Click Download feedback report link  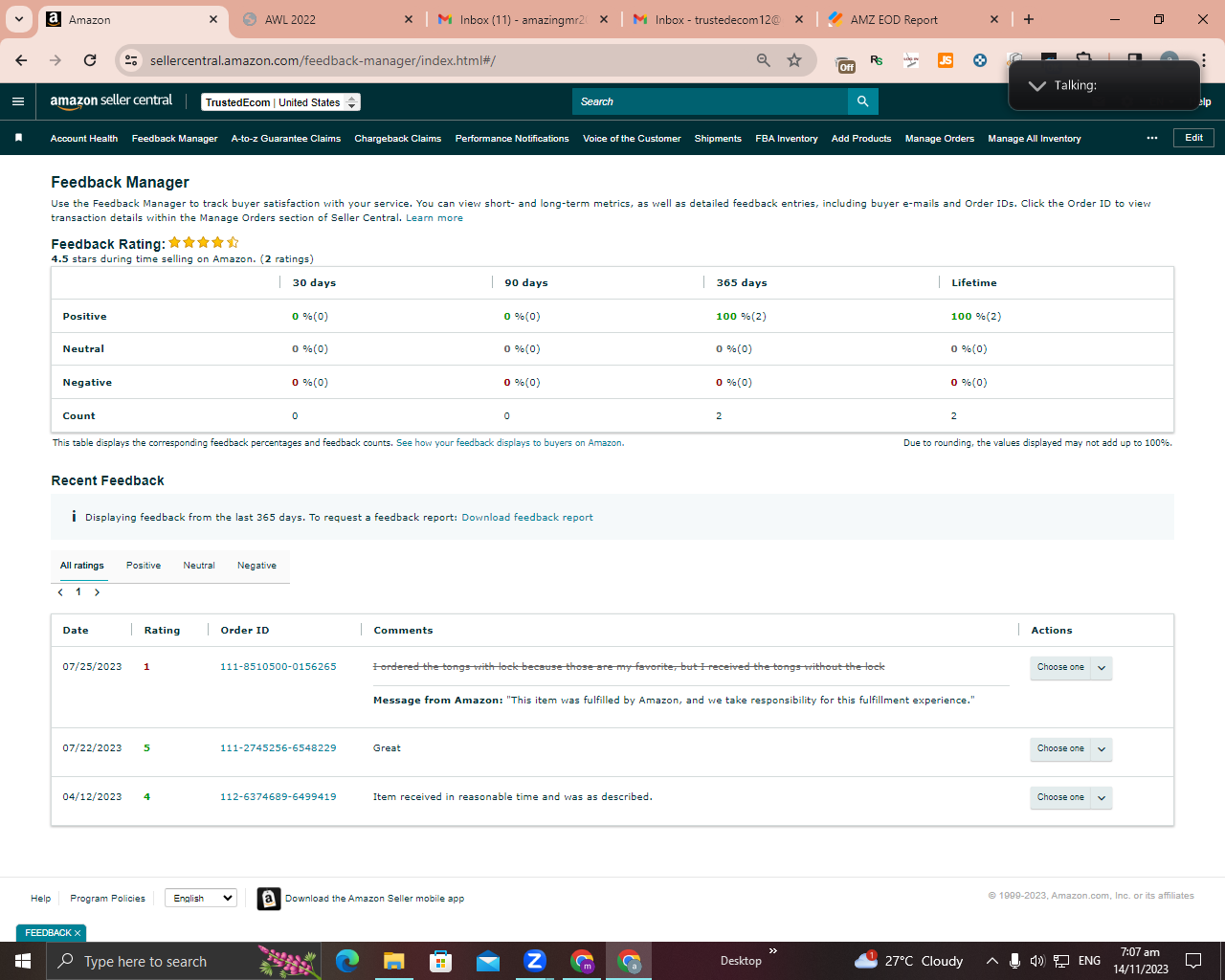coord(527,518)
